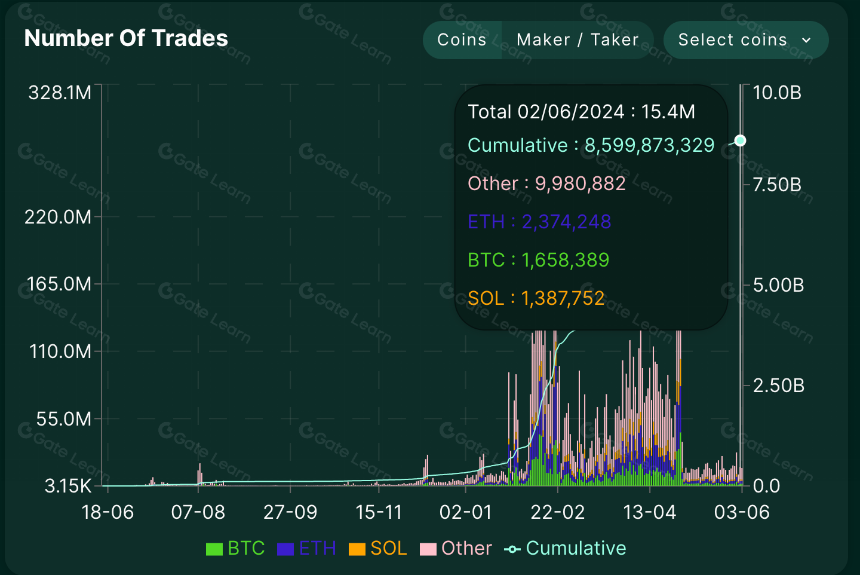
Task: Click the 22-02 x-axis date label
Action: click(x=557, y=512)
